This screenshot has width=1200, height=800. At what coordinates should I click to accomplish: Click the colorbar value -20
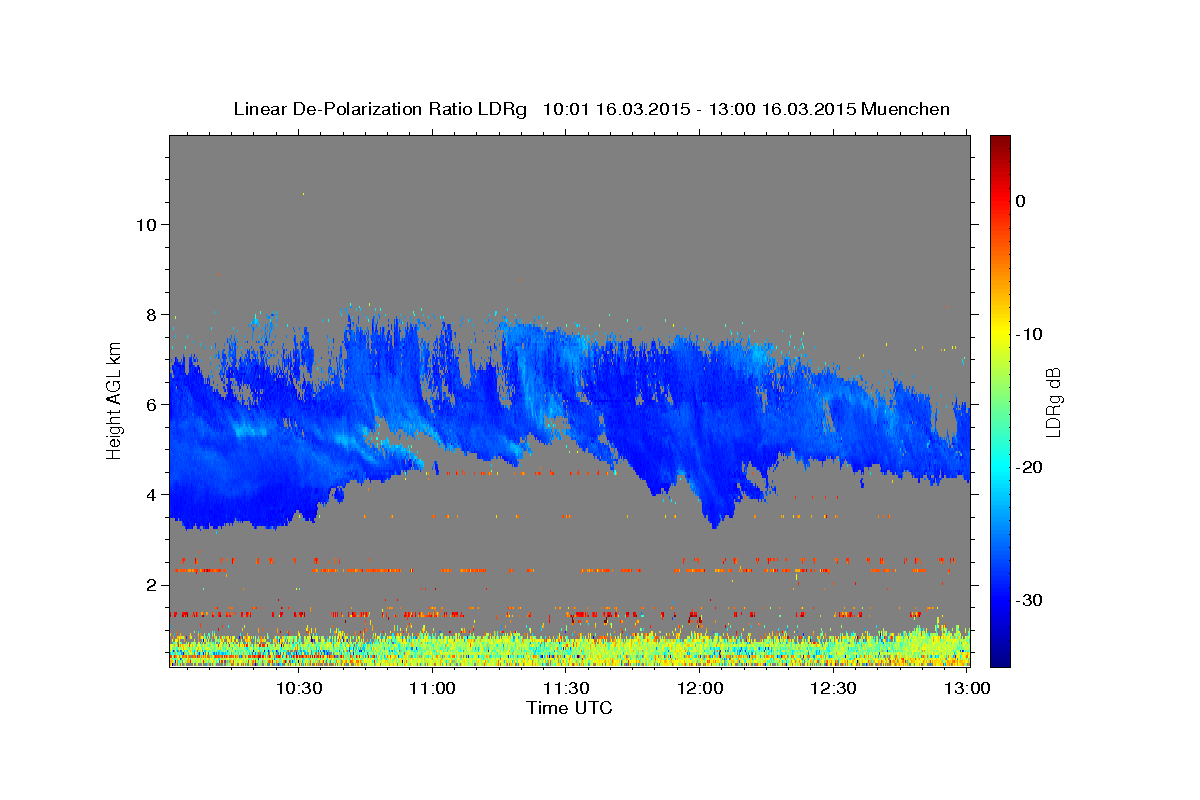click(1030, 467)
